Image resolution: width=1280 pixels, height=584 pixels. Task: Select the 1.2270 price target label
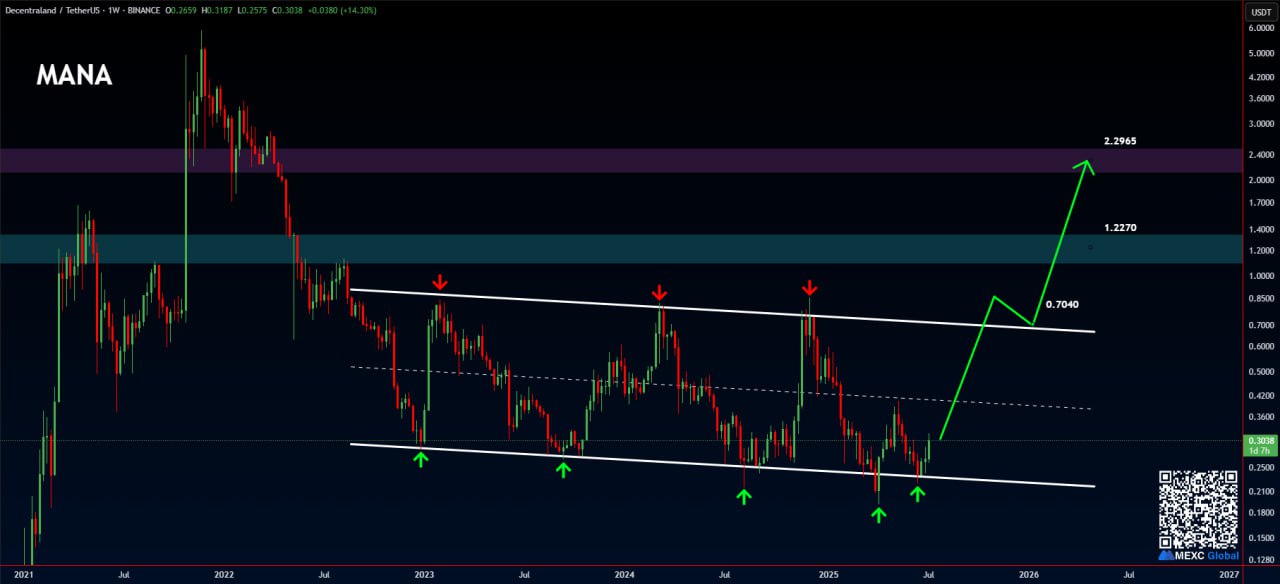pyautogui.click(x=1119, y=228)
